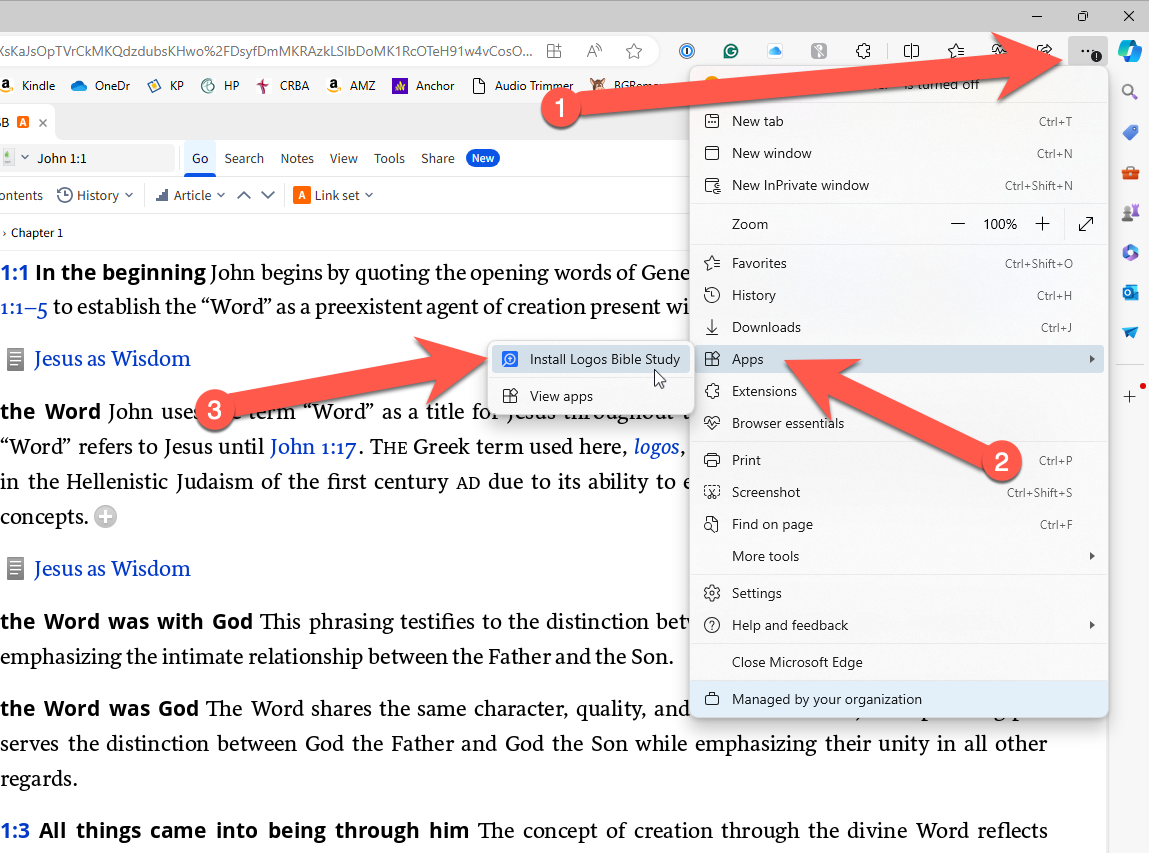The image size is (1149, 853).
Task: Open the View tab
Action: (x=344, y=158)
